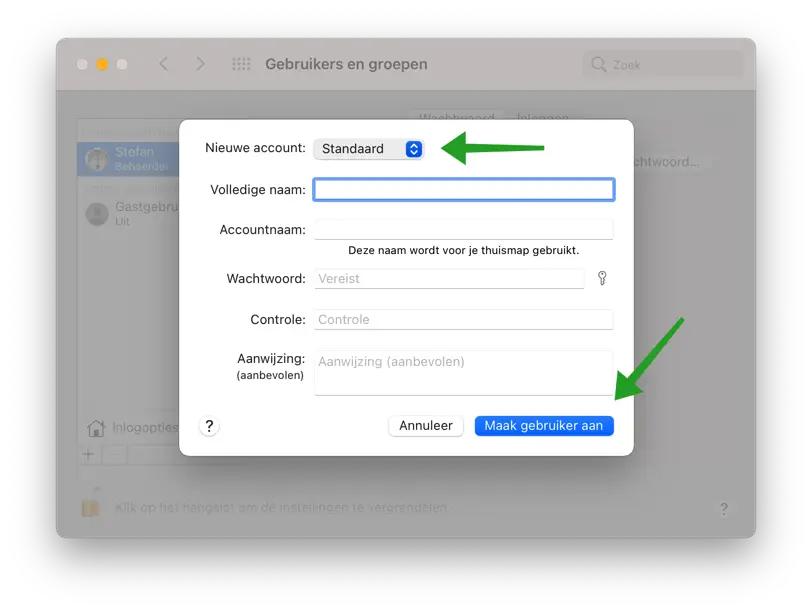Open help with the dialog question mark
Image resolution: width=812 pixels, height=612 pixels.
pos(209,426)
